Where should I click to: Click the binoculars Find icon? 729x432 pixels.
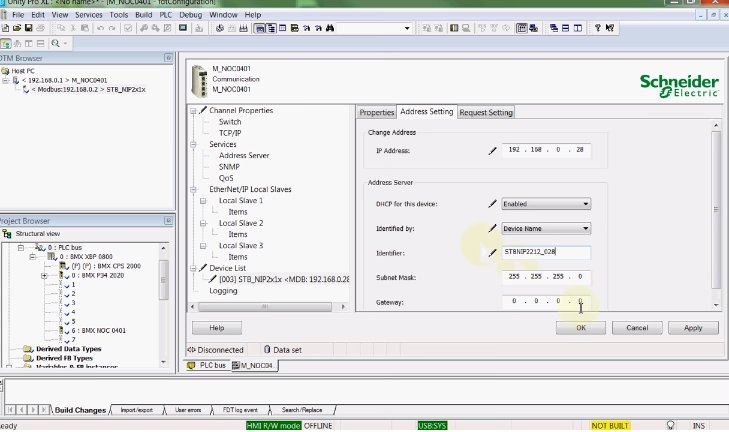pos(330,28)
